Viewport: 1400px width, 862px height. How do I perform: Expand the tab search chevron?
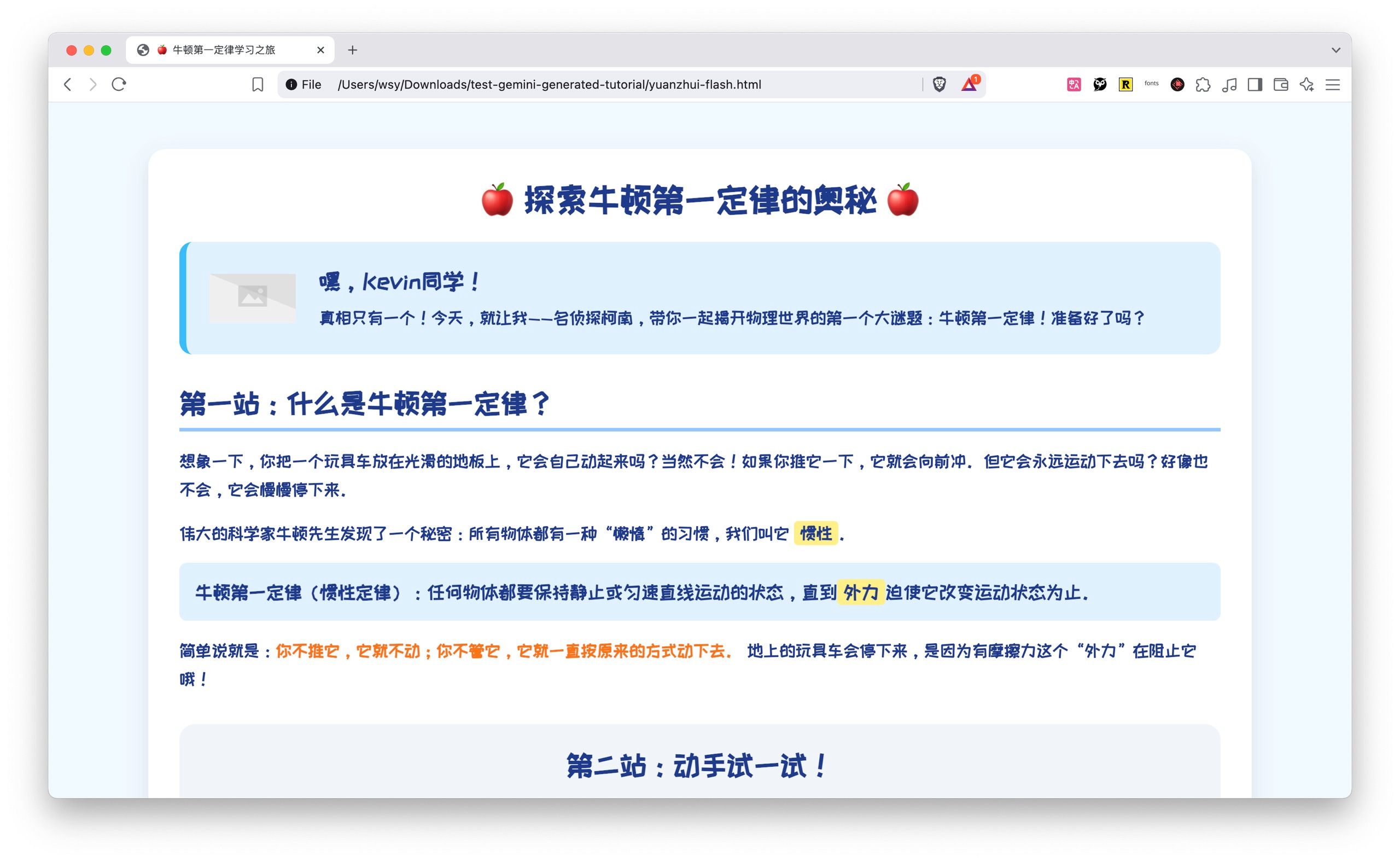(x=1335, y=50)
